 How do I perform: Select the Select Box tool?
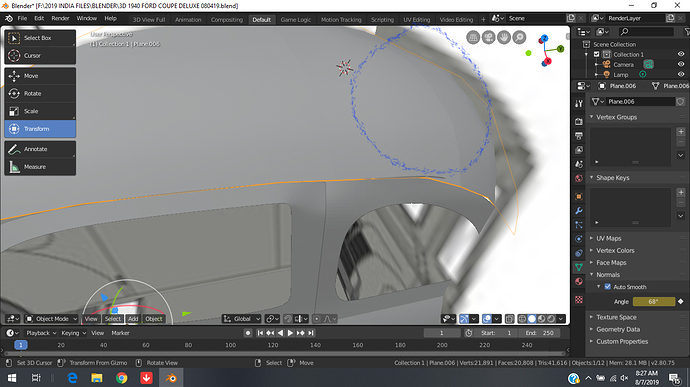tap(40, 38)
